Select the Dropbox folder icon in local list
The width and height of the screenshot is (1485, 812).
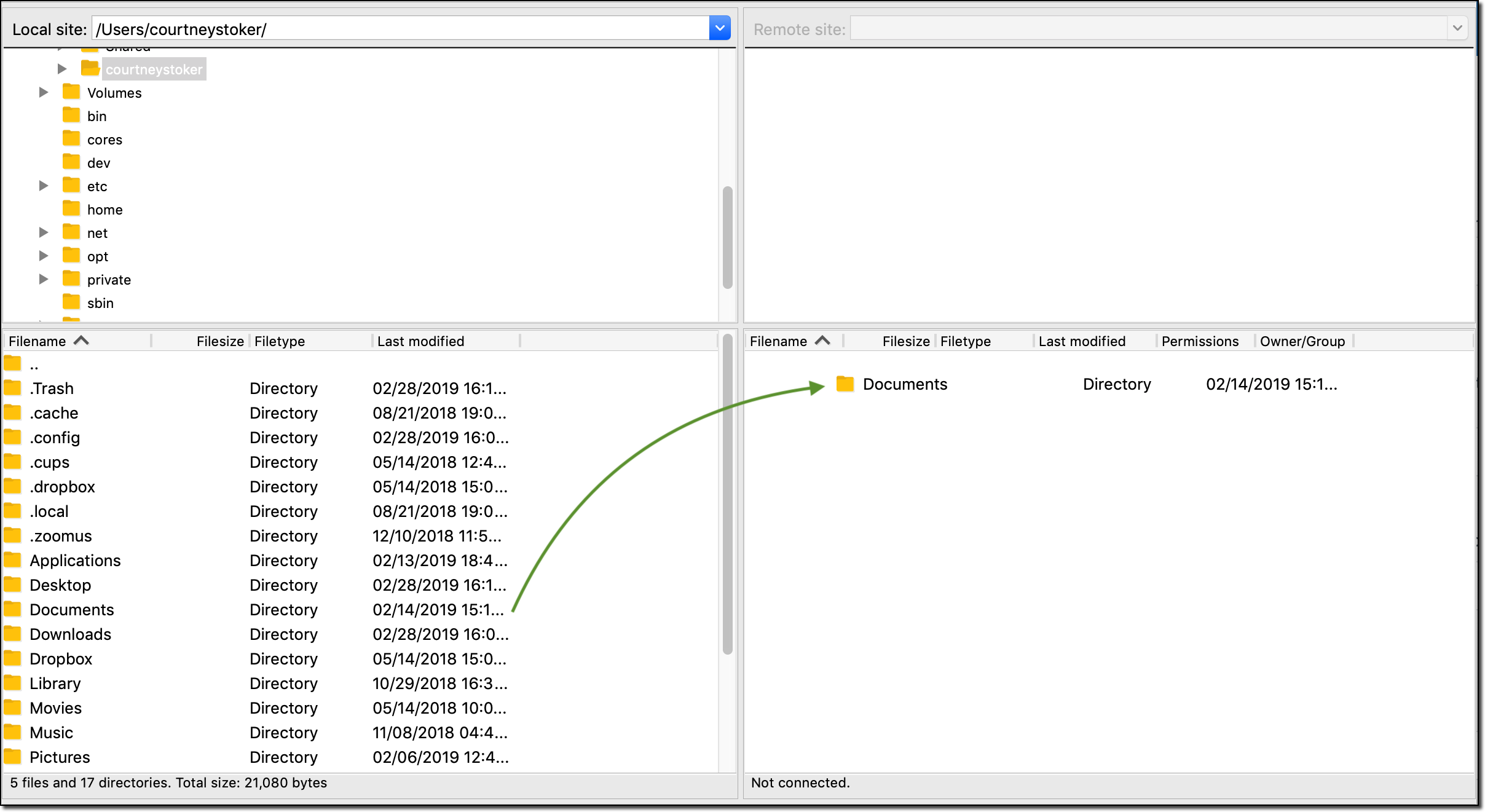13,658
